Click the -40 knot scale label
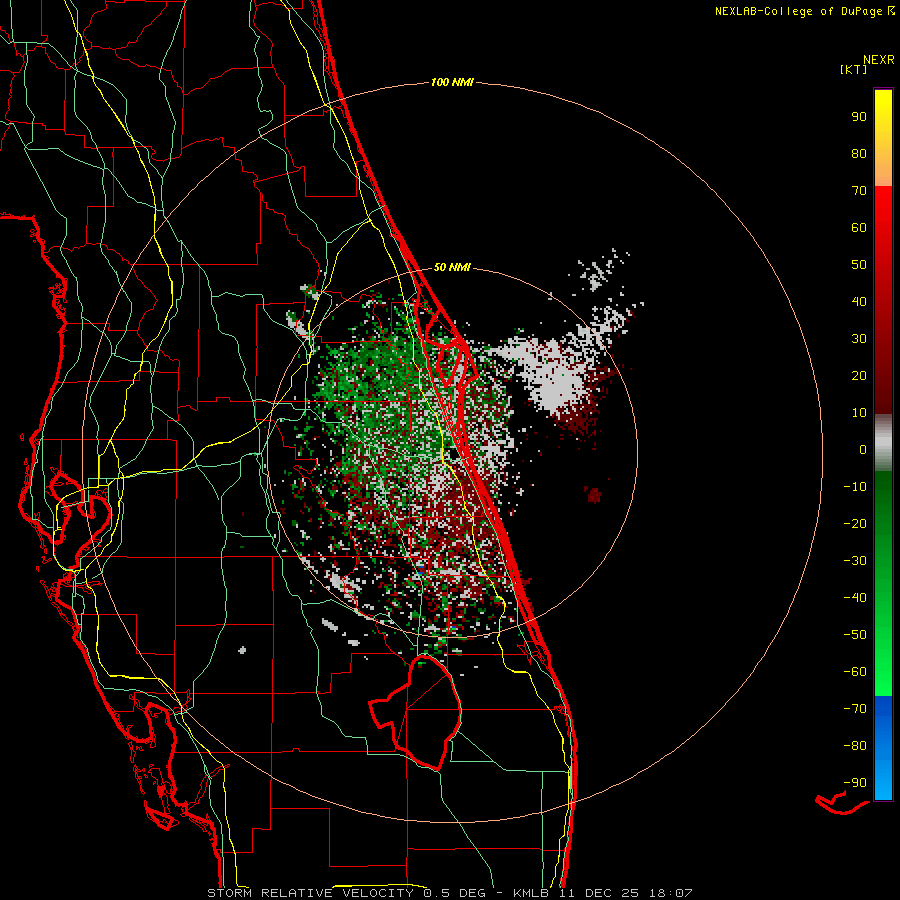 click(x=855, y=598)
